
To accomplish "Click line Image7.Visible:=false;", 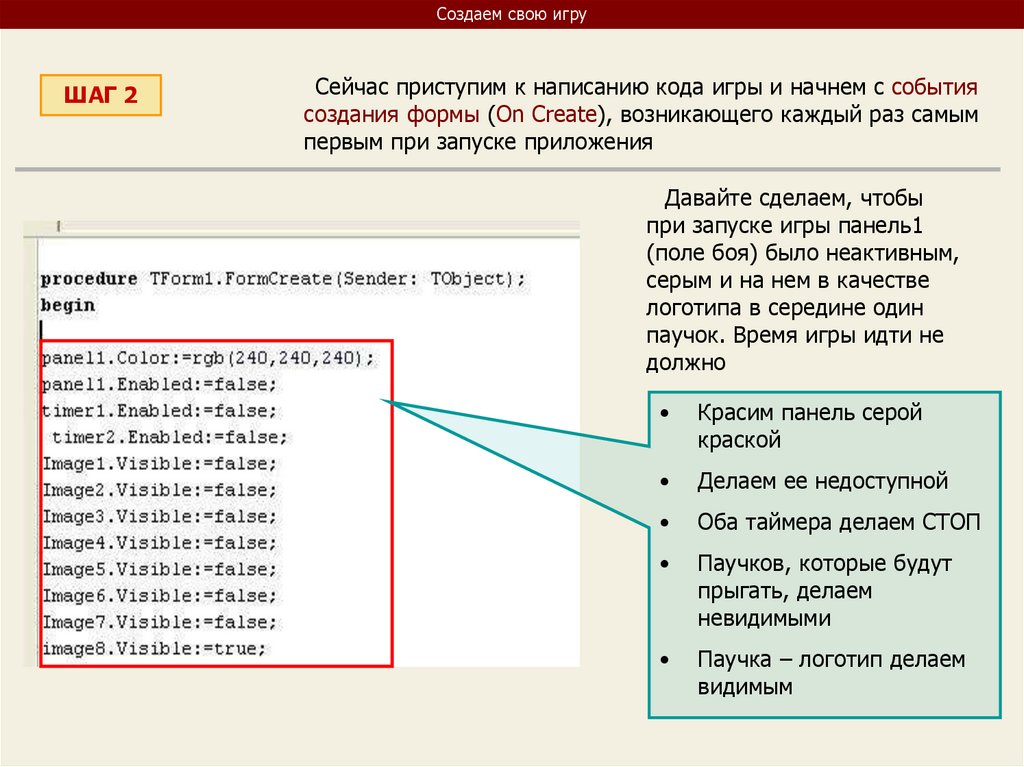I will click(159, 622).
